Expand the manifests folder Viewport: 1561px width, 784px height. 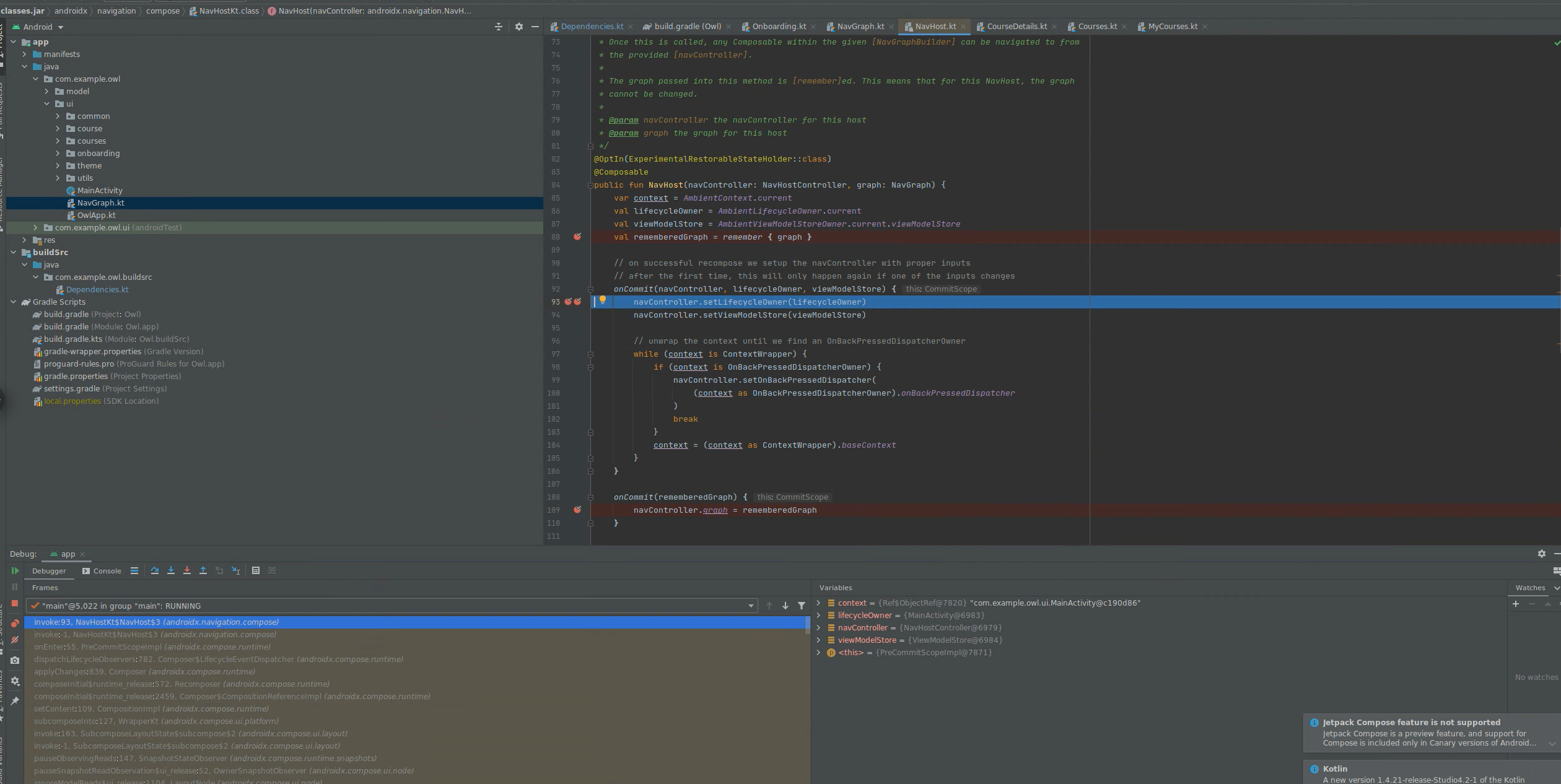pos(25,54)
